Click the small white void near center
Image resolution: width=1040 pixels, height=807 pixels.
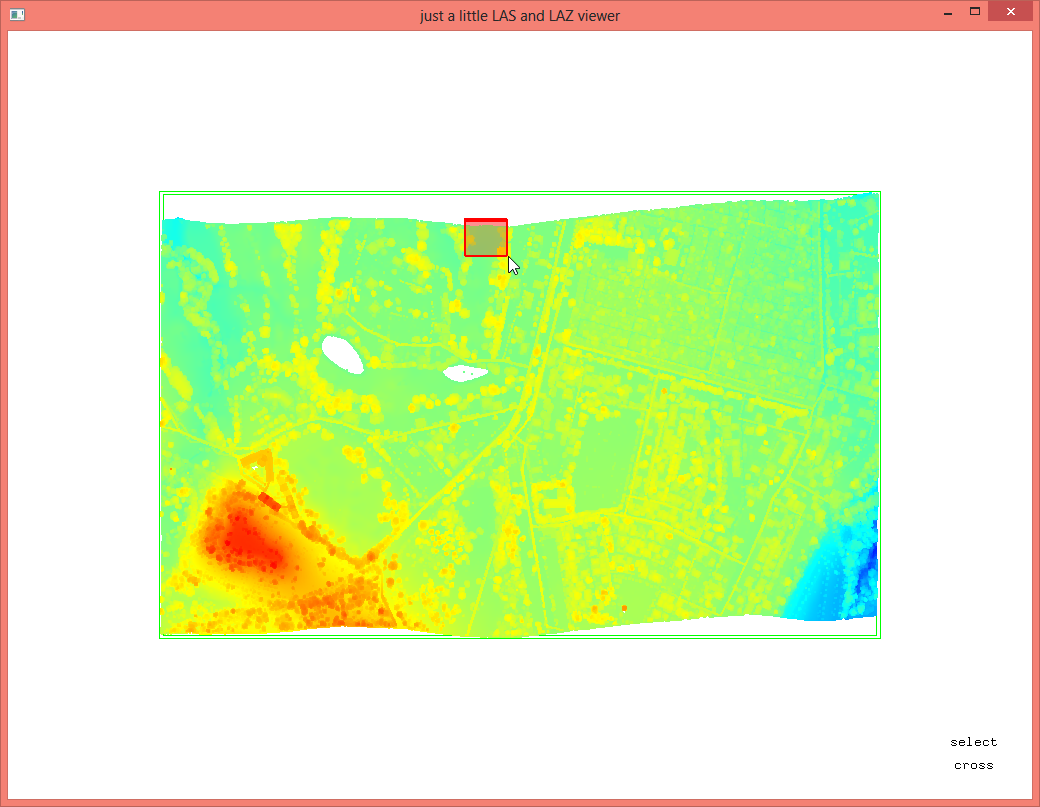tap(465, 373)
